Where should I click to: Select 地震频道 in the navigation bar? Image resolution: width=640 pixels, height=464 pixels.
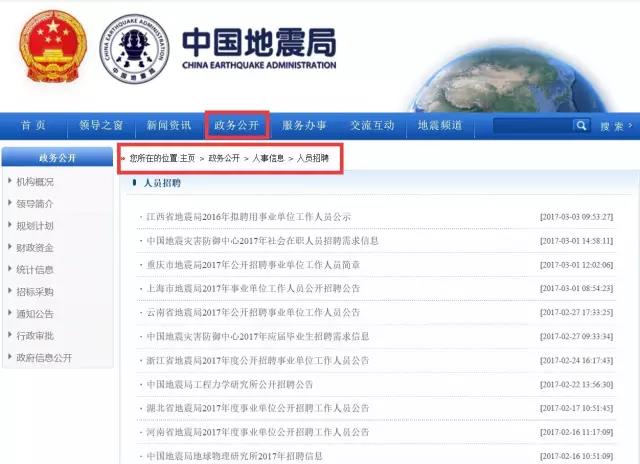[440, 125]
